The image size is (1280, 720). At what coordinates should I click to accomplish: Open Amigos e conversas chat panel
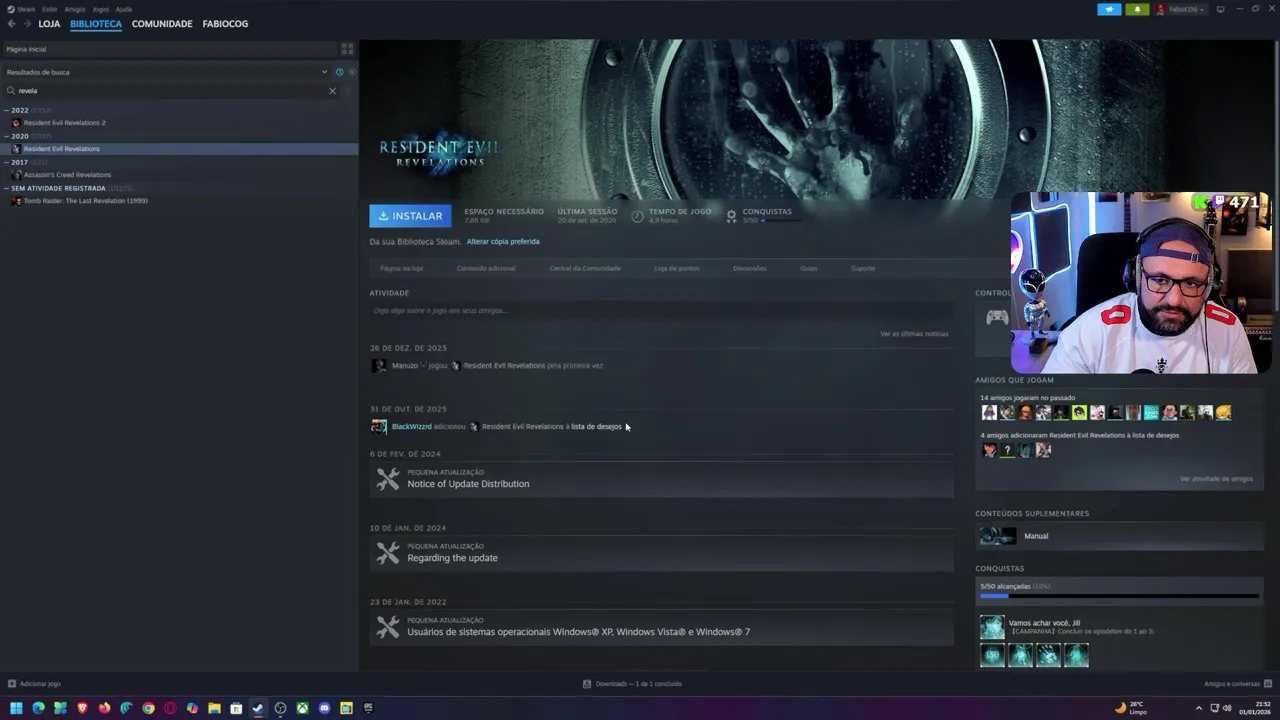pyautogui.click(x=1236, y=684)
